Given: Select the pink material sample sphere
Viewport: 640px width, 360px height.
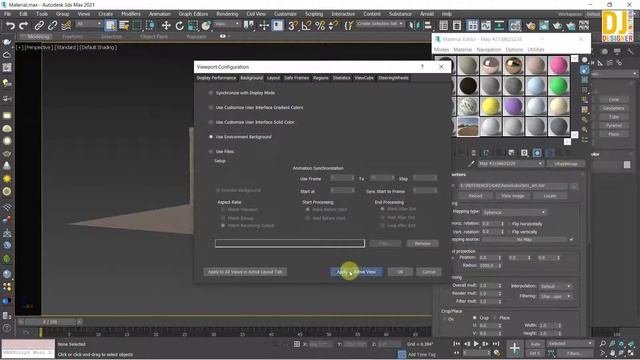Looking at the screenshot, I should tap(558, 65).
